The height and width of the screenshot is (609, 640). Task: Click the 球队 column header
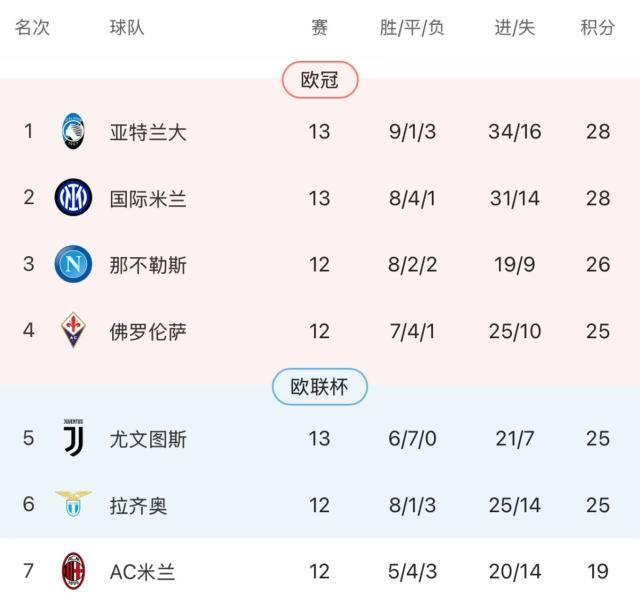(x=127, y=28)
